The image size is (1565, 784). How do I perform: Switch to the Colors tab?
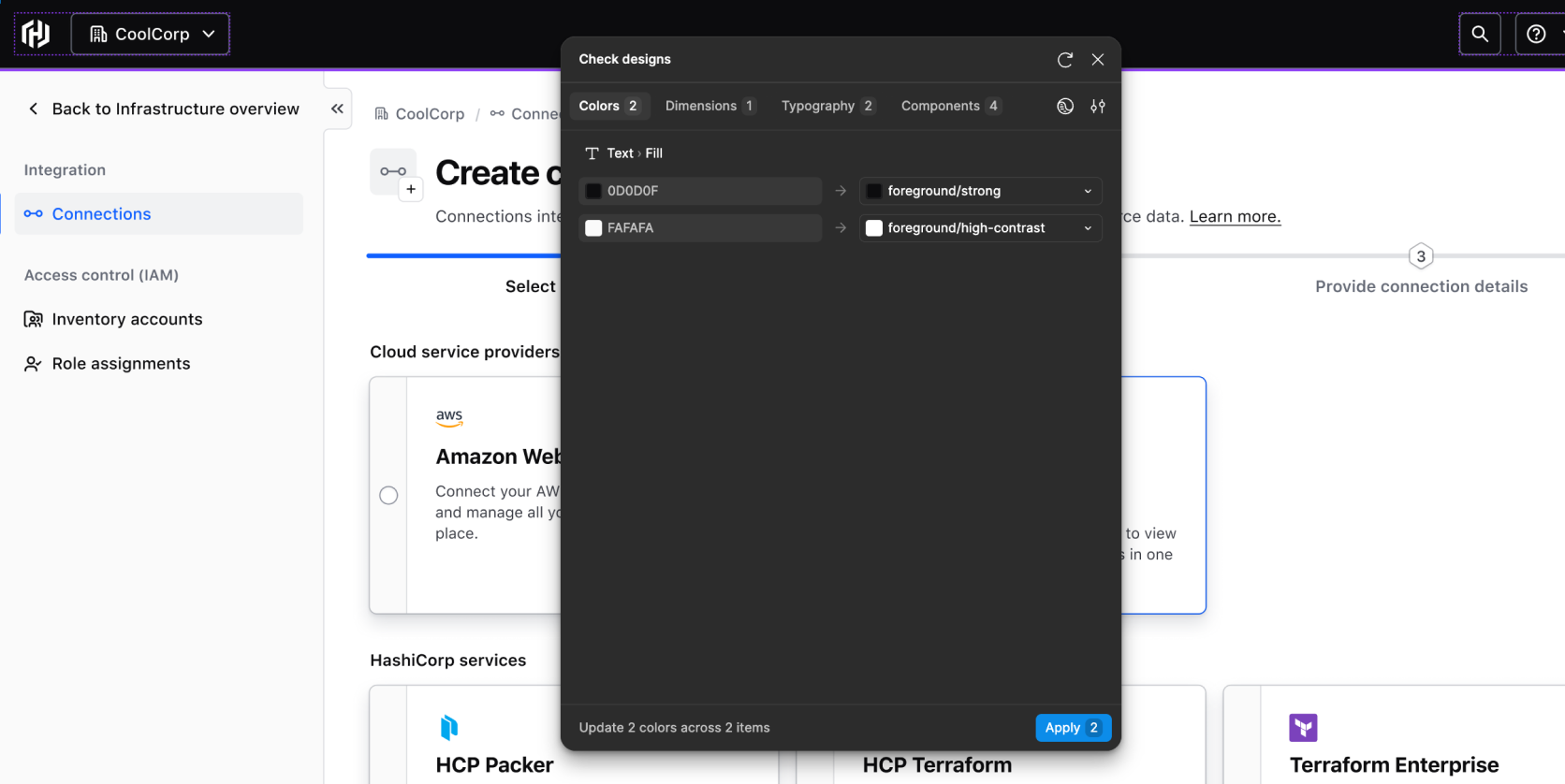(609, 106)
